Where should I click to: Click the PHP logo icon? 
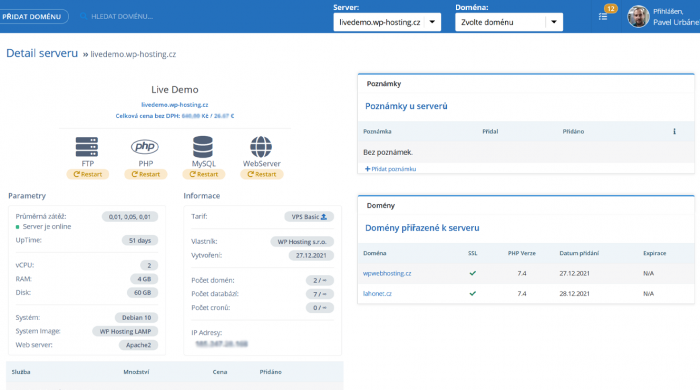click(145, 146)
